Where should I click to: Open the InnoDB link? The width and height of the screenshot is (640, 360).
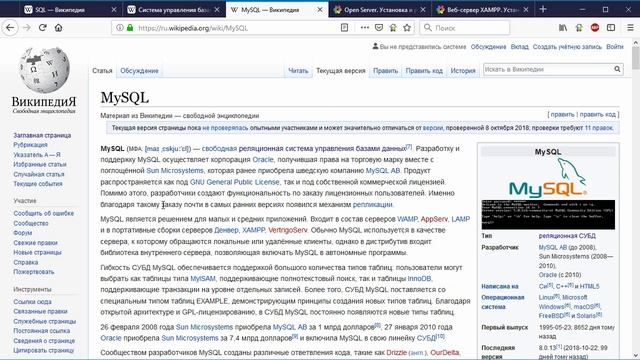coord(419,279)
